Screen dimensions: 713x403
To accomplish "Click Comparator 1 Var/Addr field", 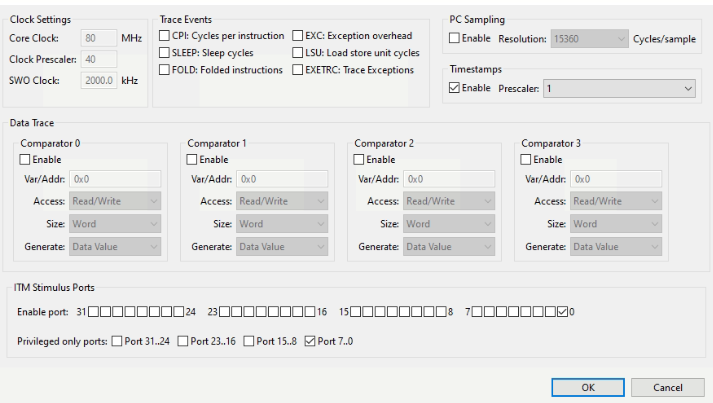I will click(282, 179).
